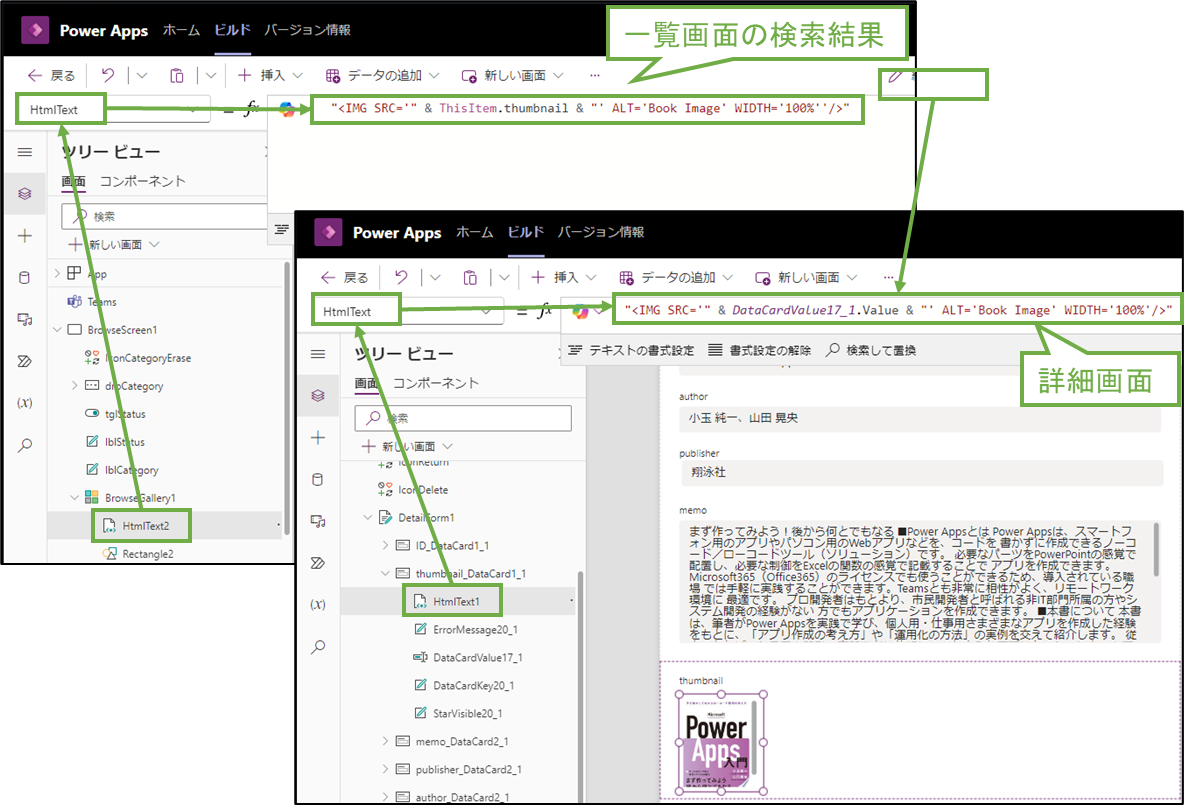1184x805 pixels.
Task: Click the Copilot icon in the front window formula bar
Action: click(580, 311)
